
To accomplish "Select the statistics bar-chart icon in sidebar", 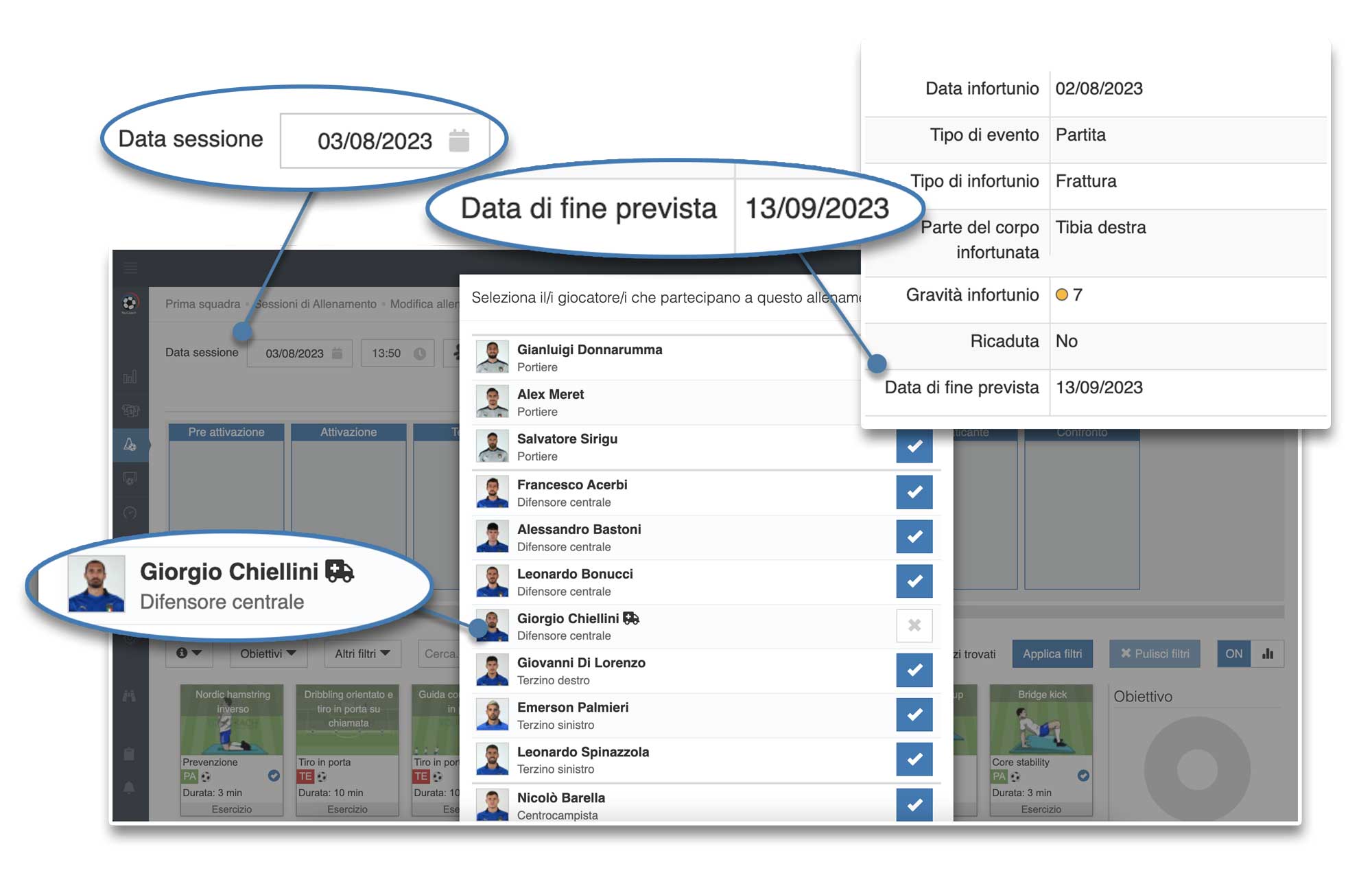I will point(130,376).
